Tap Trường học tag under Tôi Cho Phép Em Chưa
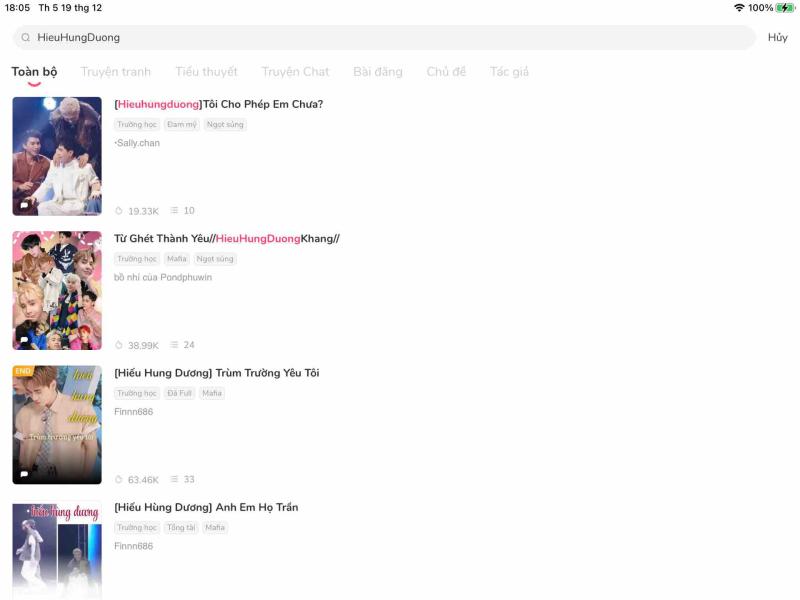Viewport: 800px width, 600px height. coord(137,124)
